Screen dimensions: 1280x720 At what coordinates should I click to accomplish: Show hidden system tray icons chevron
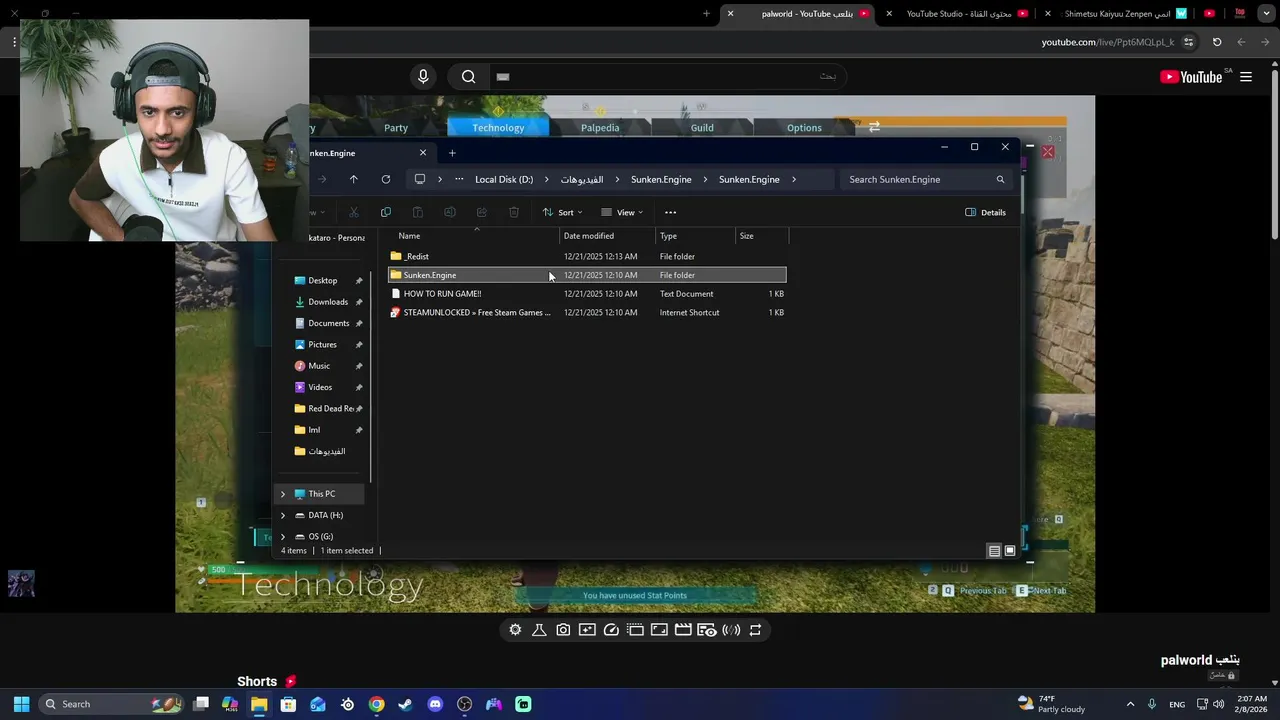(1130, 704)
